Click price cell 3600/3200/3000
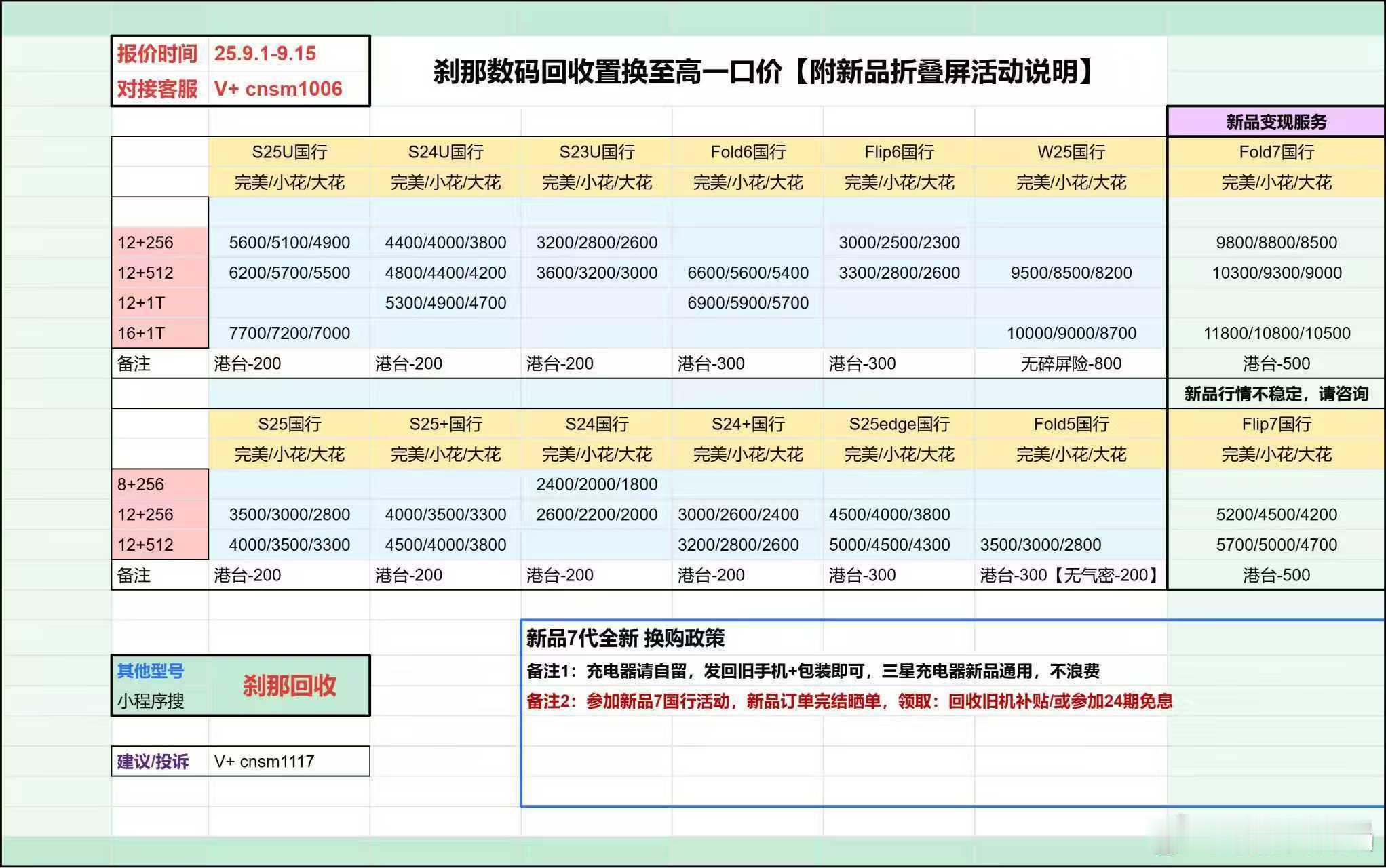This screenshot has width=1386, height=868. [x=597, y=273]
